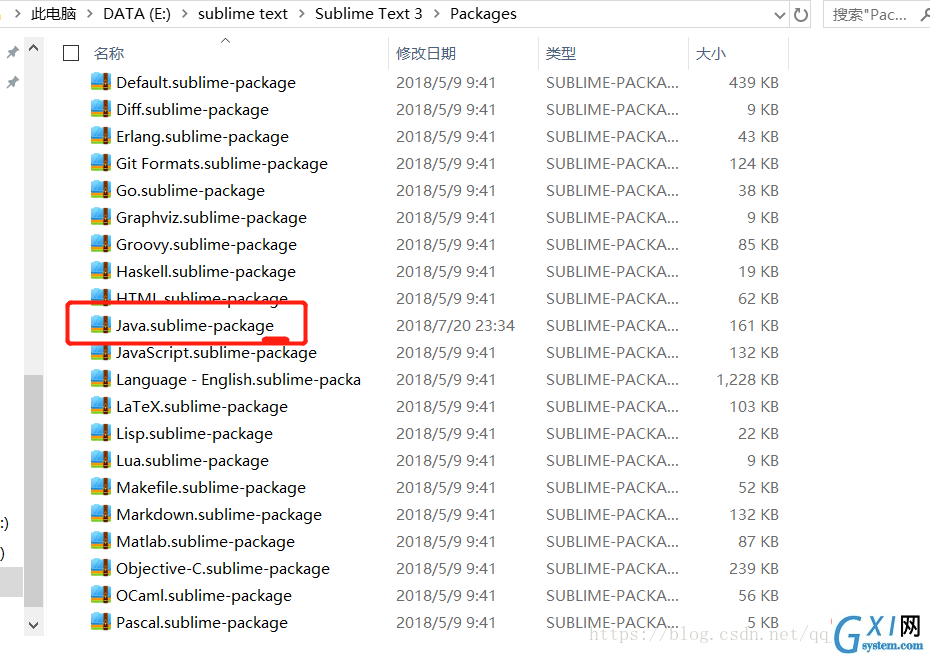Select the Default.sublime-package file name
The height and width of the screenshot is (654, 930).
206,82
